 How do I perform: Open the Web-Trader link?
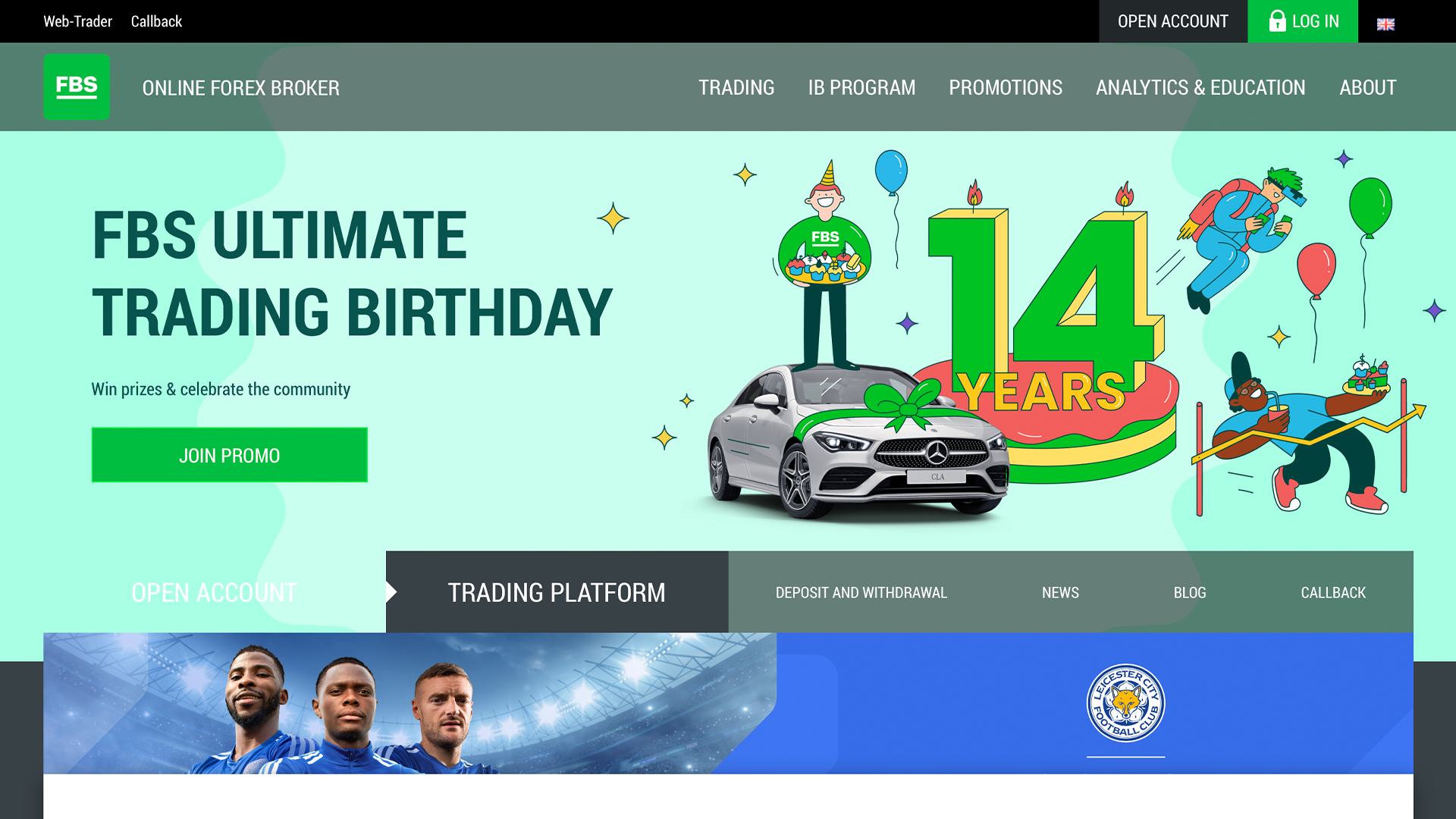tap(77, 21)
